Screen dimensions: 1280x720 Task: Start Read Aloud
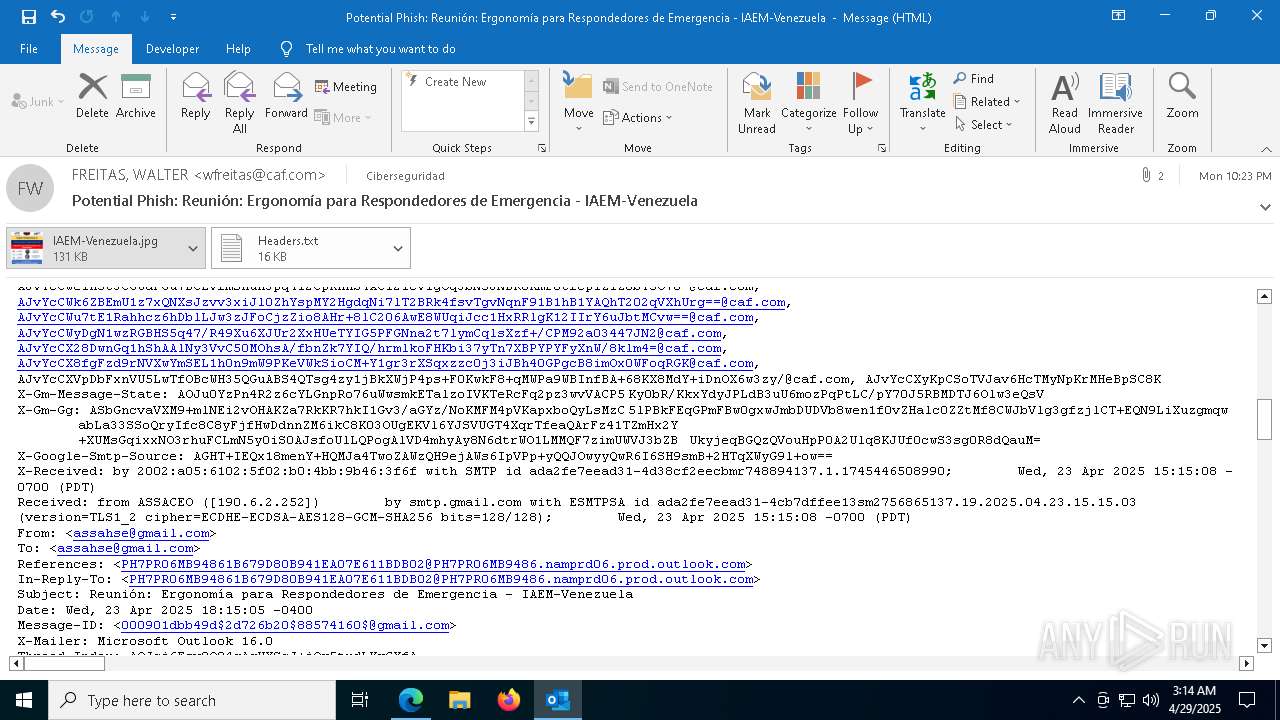tap(1065, 103)
